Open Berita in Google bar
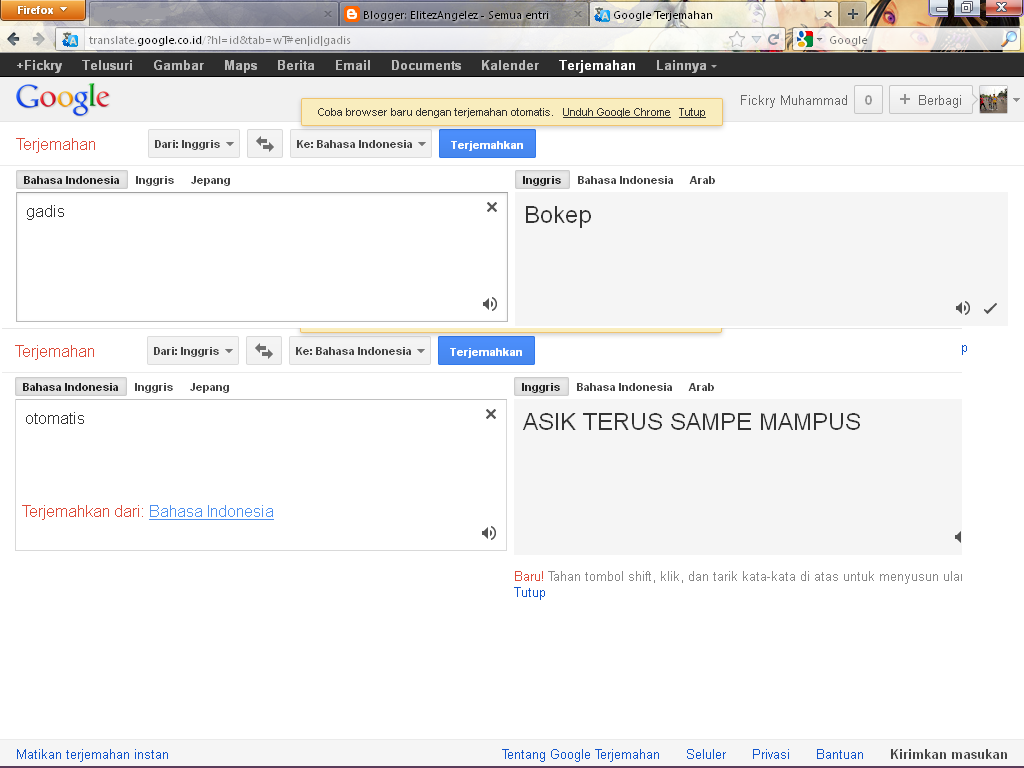 [296, 65]
